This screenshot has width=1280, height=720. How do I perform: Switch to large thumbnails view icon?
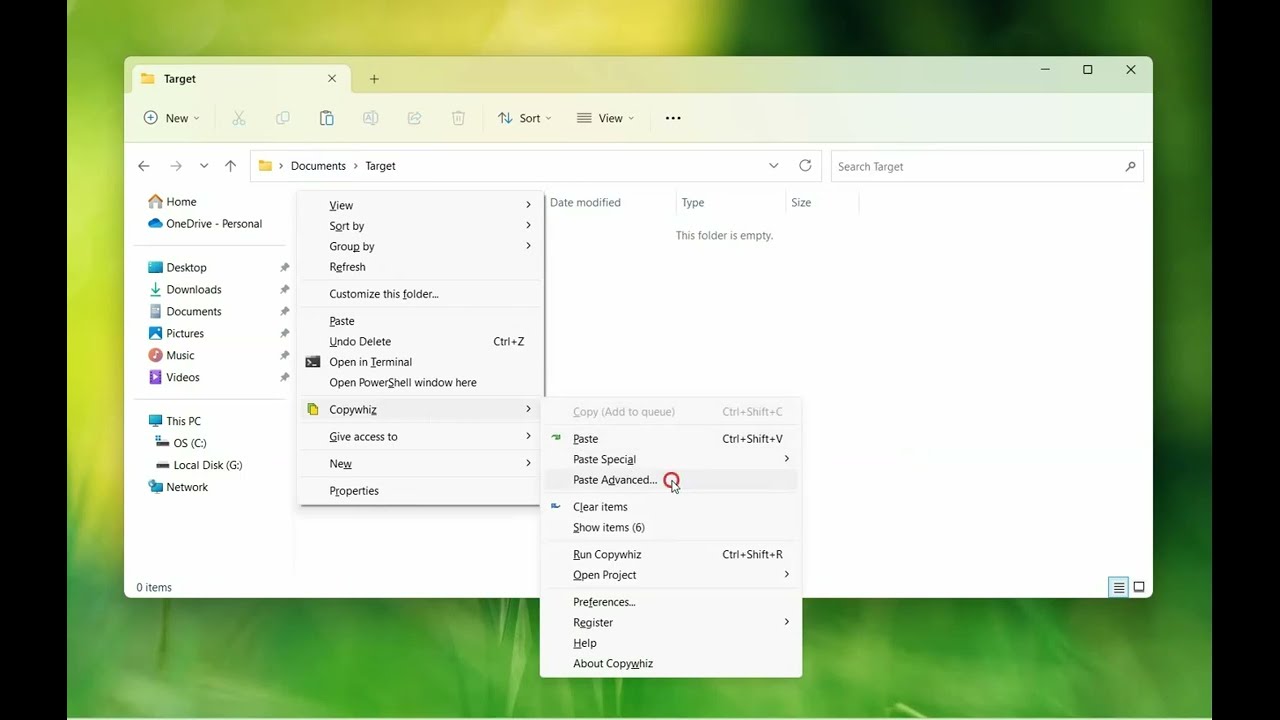[1139, 587]
